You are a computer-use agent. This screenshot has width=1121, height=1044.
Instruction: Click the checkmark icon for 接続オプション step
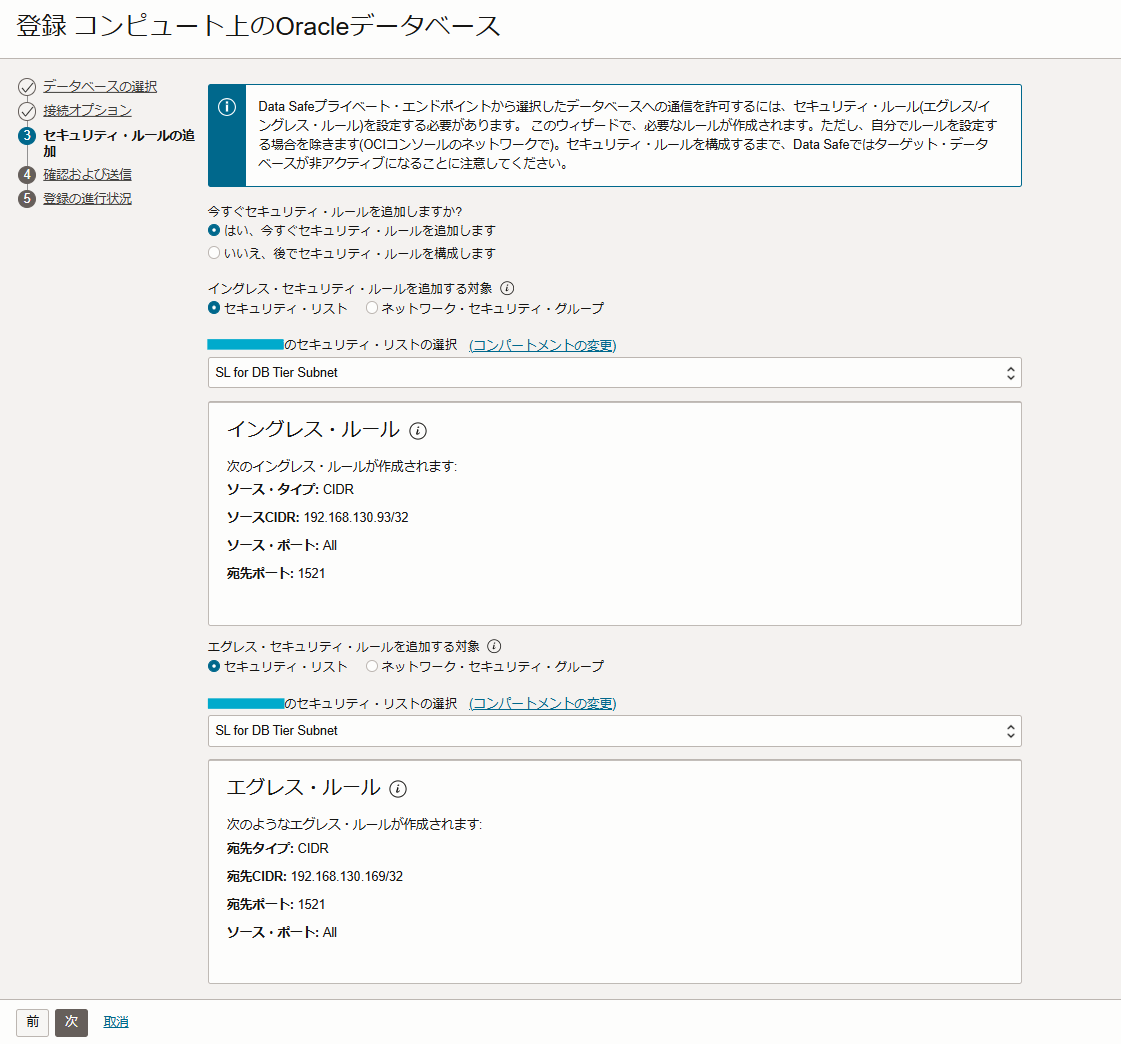tap(29, 112)
